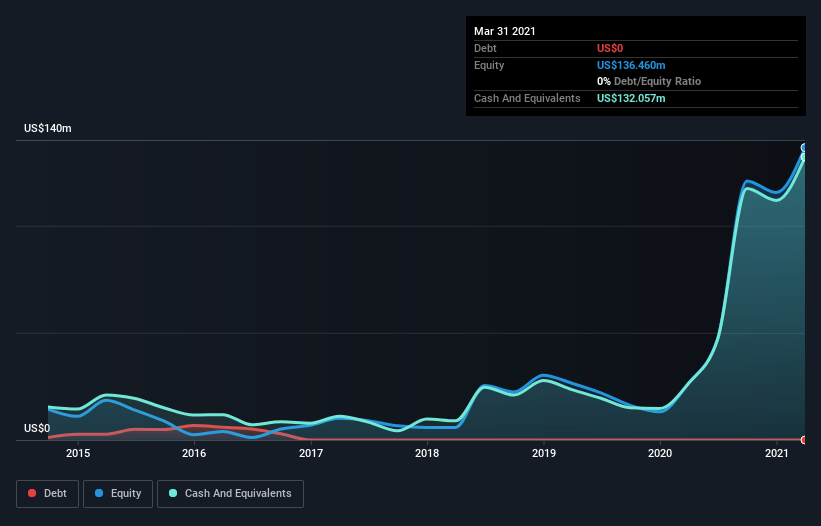Screen dimensions: 821x526
Task: Click the US$0 y-axis label
Action: 37,428
